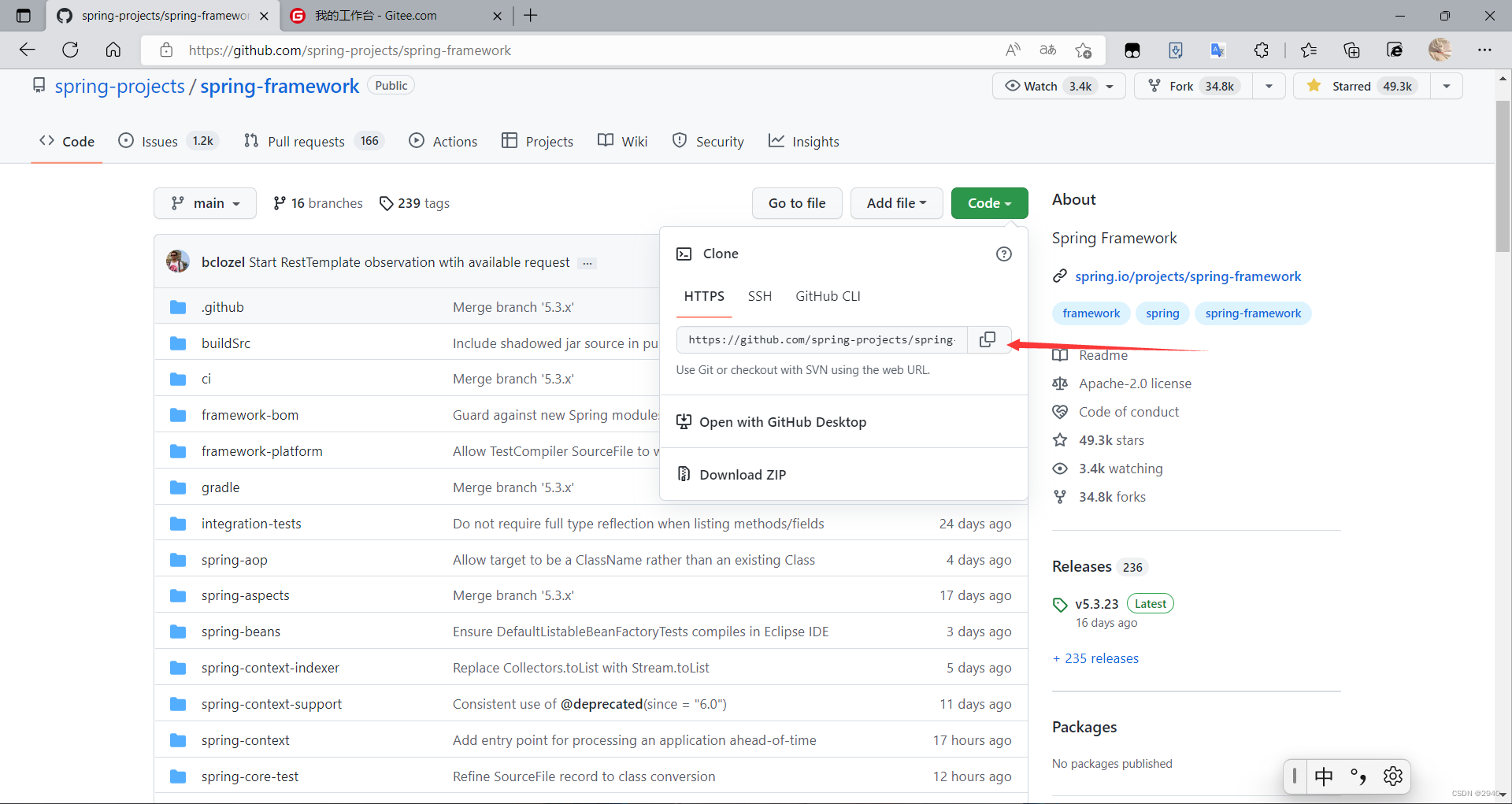Open IME settings gear icon
This screenshot has width=1512, height=804.
(x=1393, y=776)
